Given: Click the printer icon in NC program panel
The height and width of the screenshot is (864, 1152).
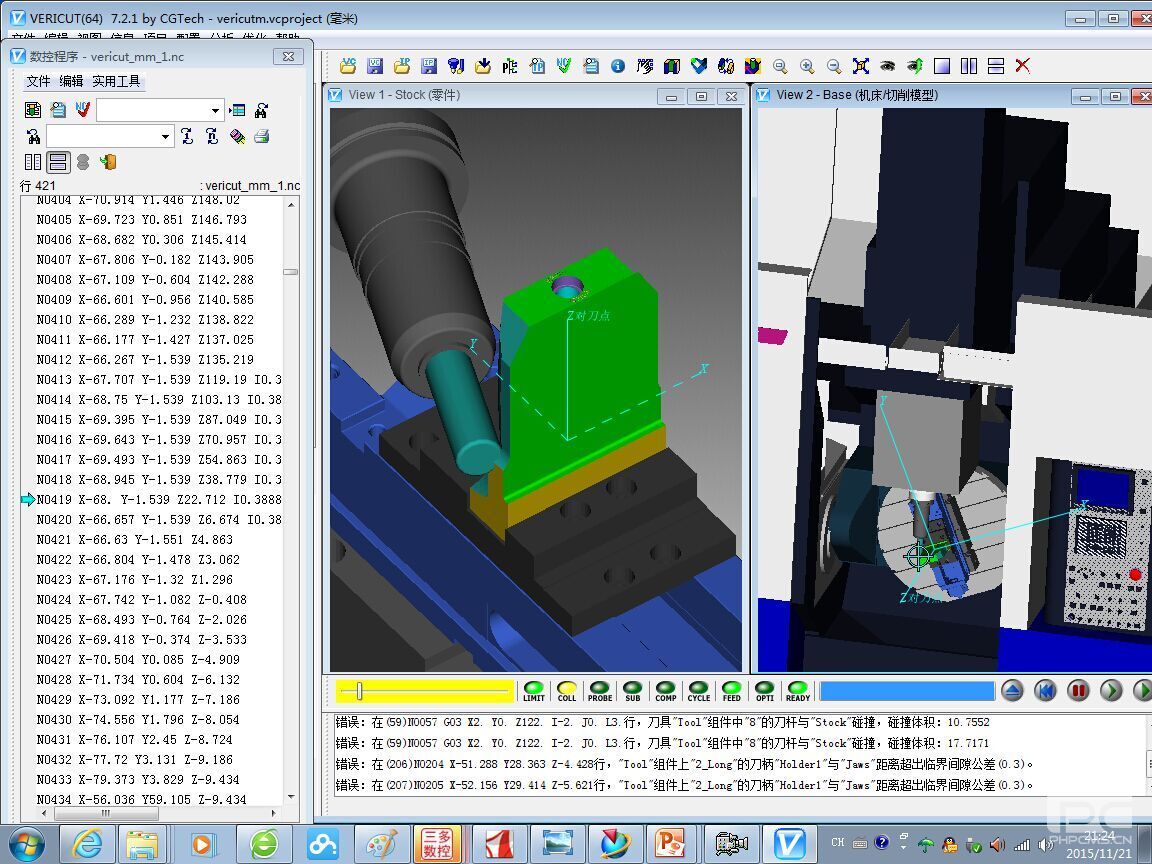Looking at the screenshot, I should [x=262, y=137].
